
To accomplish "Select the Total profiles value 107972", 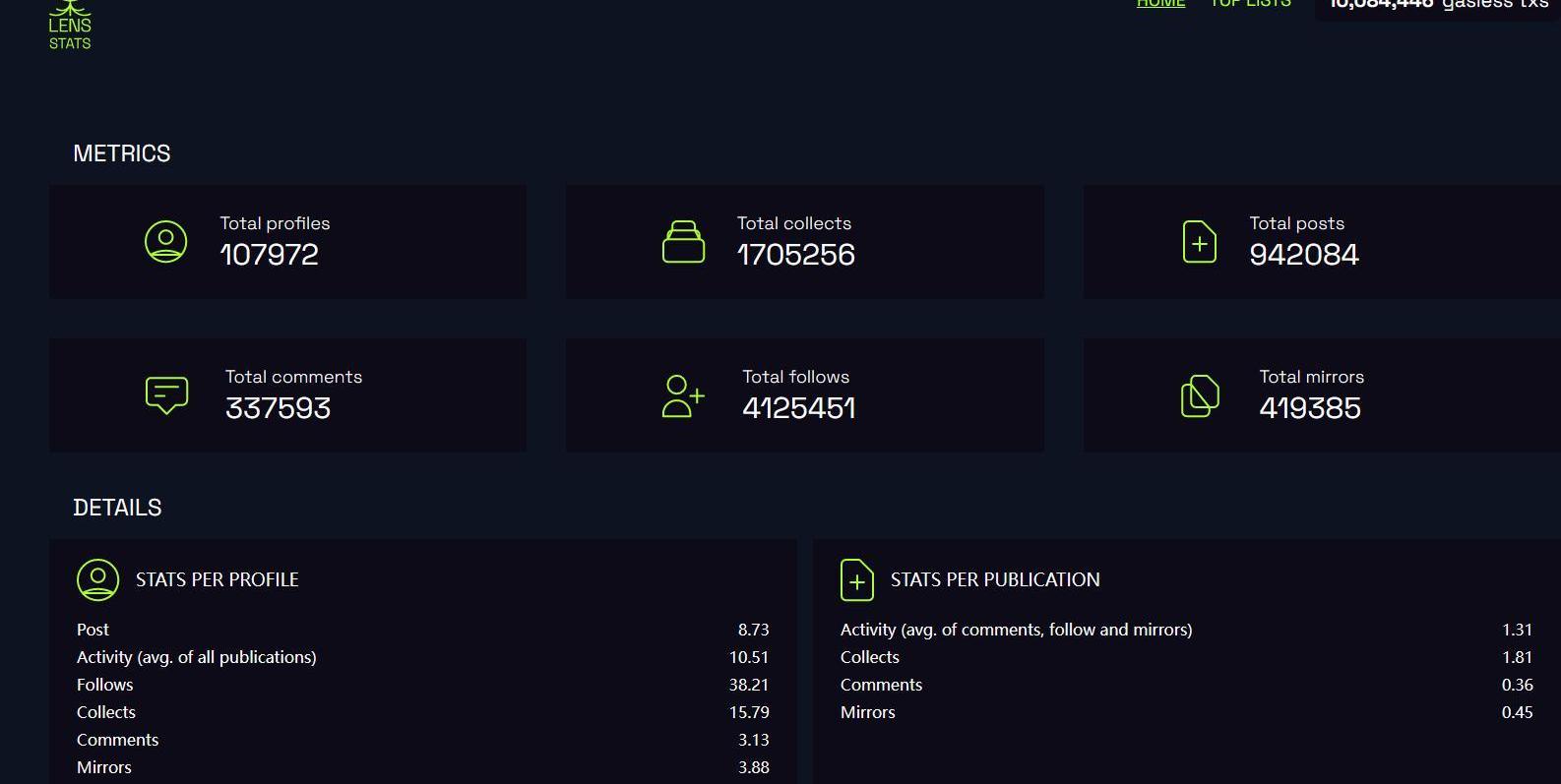I will pyautogui.click(x=269, y=255).
